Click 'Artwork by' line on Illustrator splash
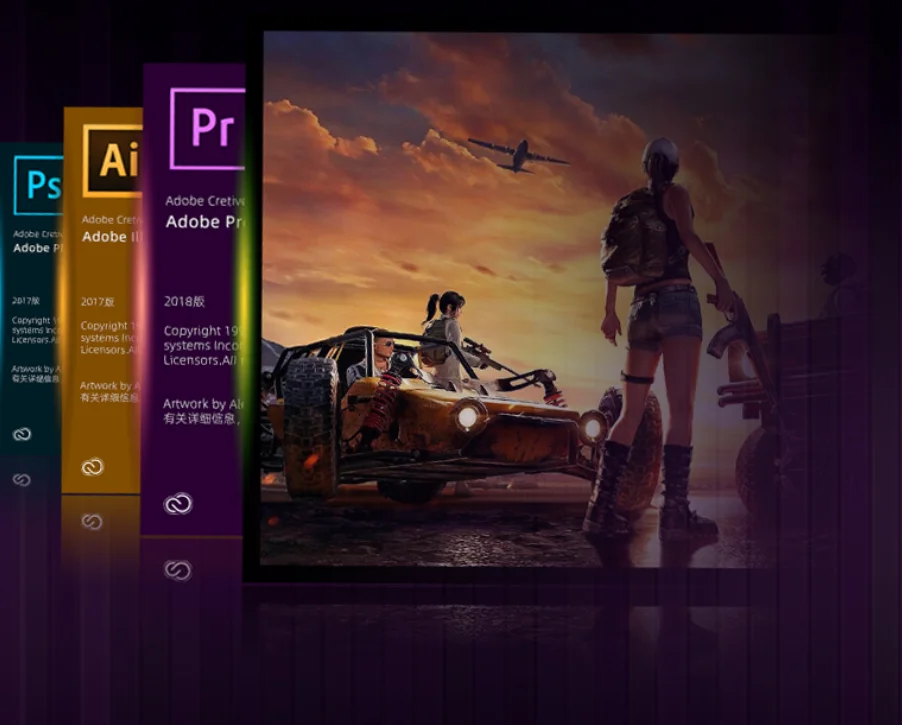 [110, 386]
